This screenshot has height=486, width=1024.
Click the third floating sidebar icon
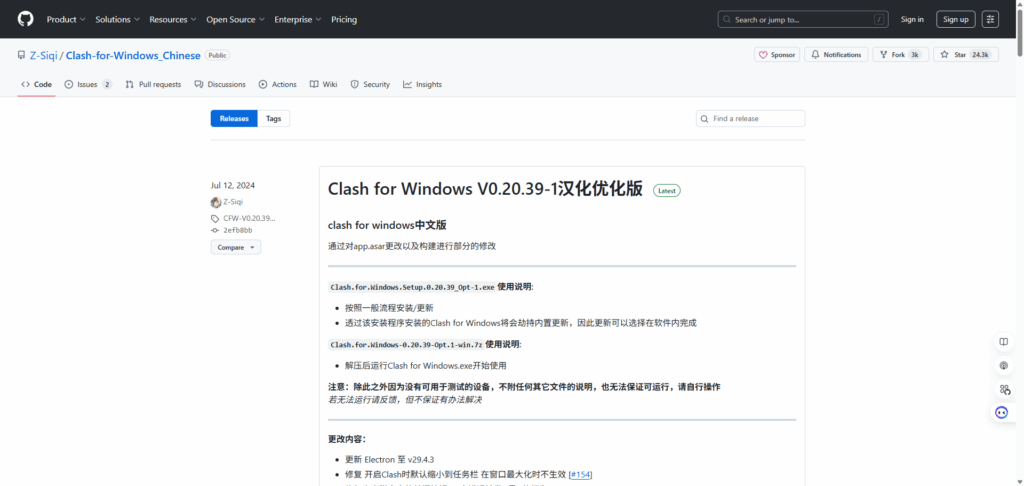pos(1004,389)
